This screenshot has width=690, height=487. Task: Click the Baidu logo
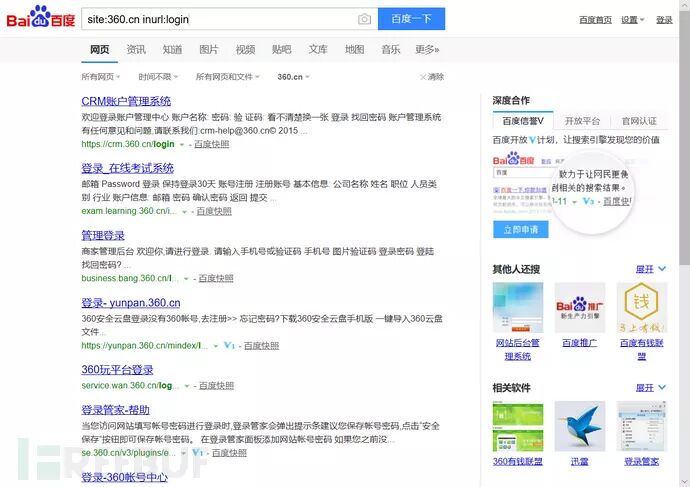(40, 18)
